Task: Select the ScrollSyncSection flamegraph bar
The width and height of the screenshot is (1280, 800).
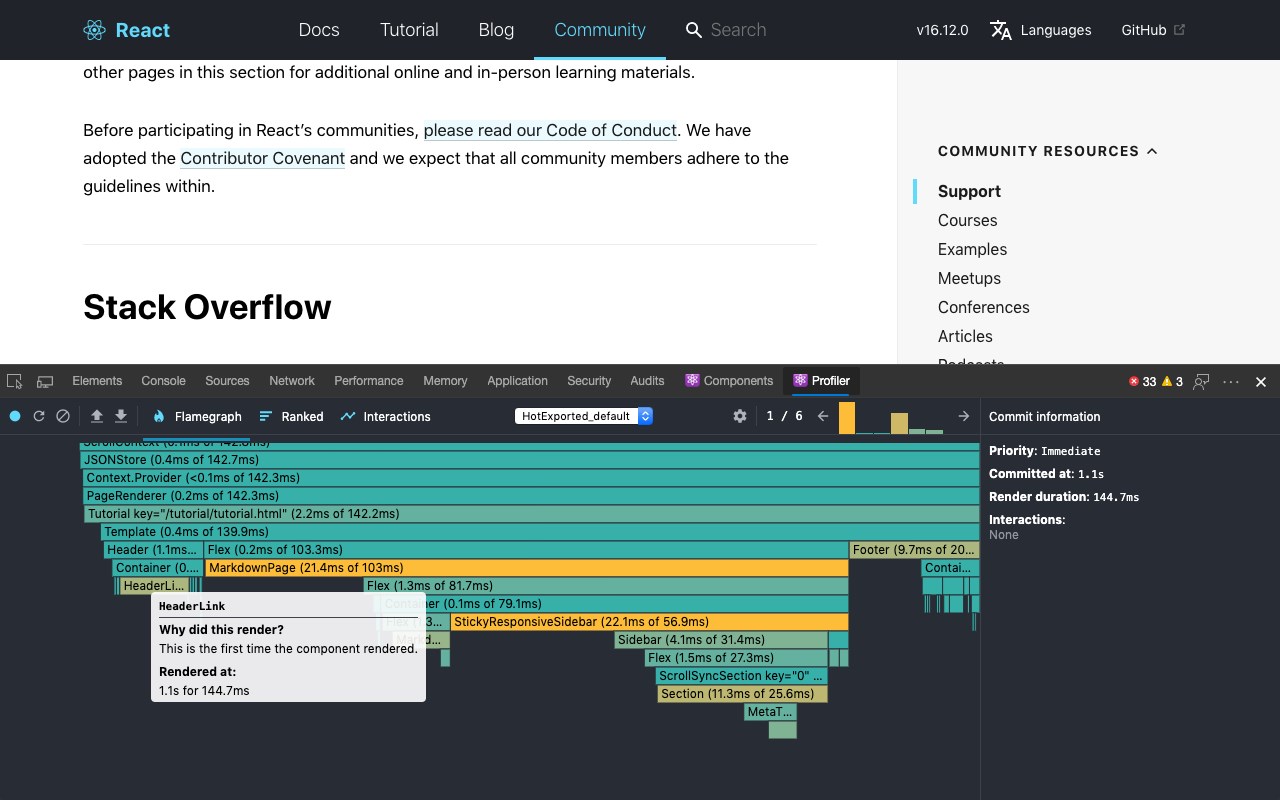Action: 741,676
